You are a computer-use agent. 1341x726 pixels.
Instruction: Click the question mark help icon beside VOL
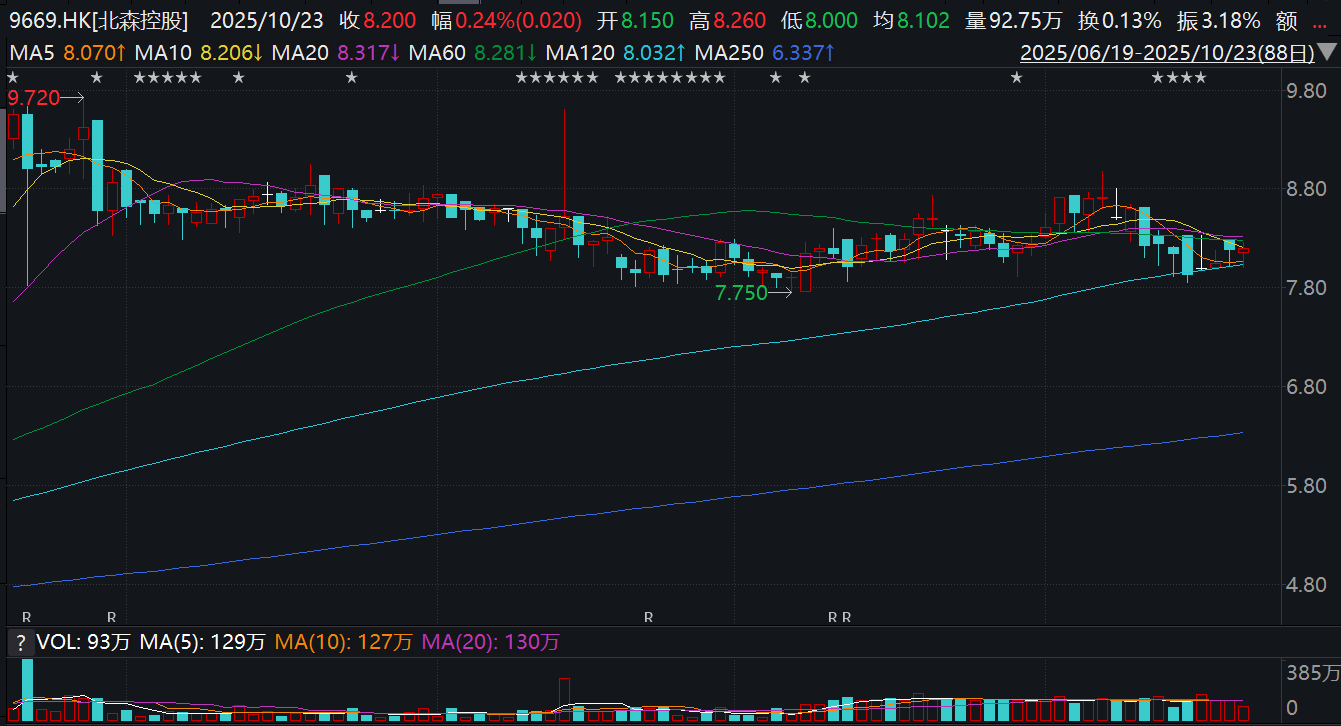(20, 642)
